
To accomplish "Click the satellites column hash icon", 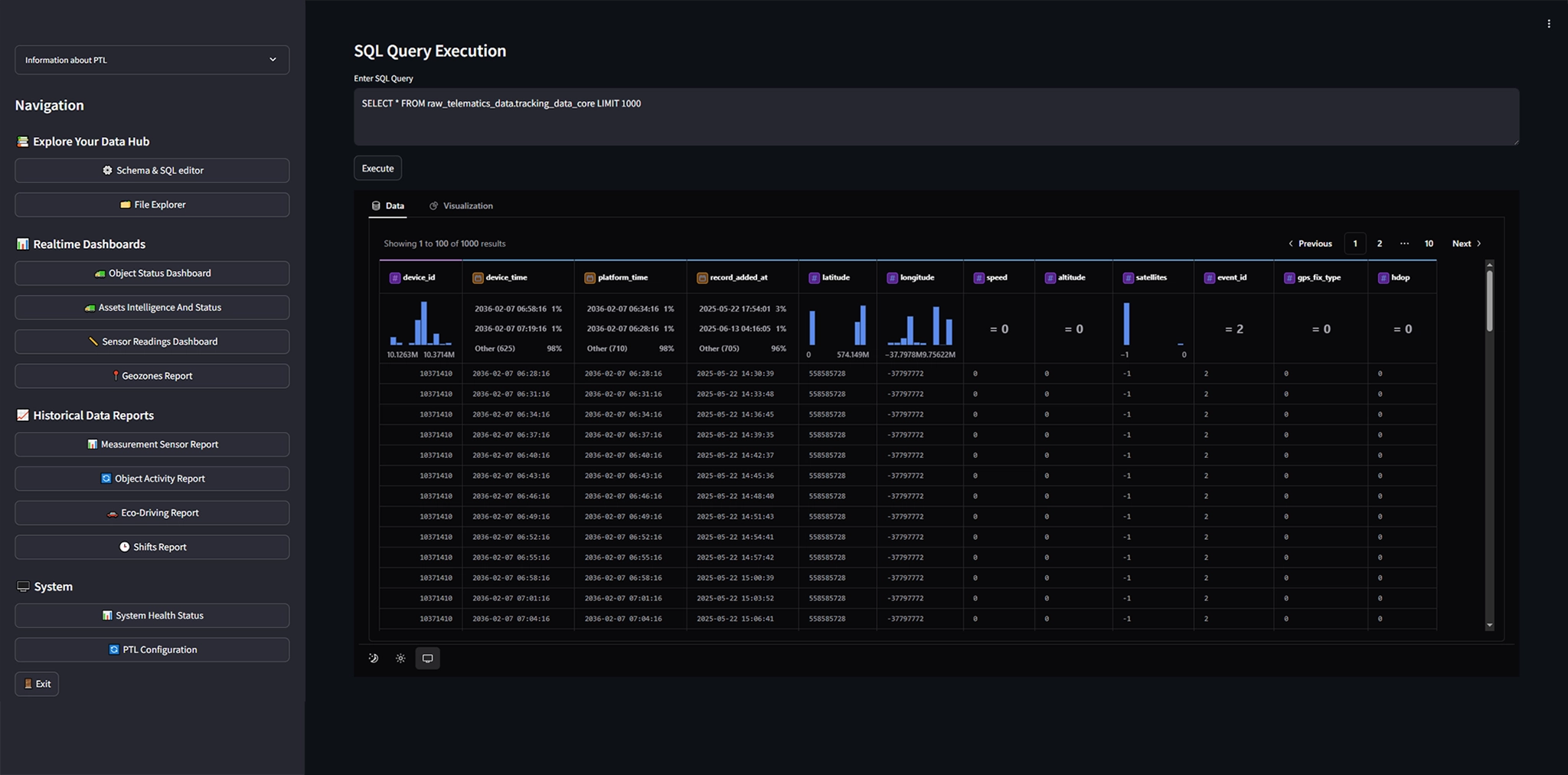I will (1128, 278).
